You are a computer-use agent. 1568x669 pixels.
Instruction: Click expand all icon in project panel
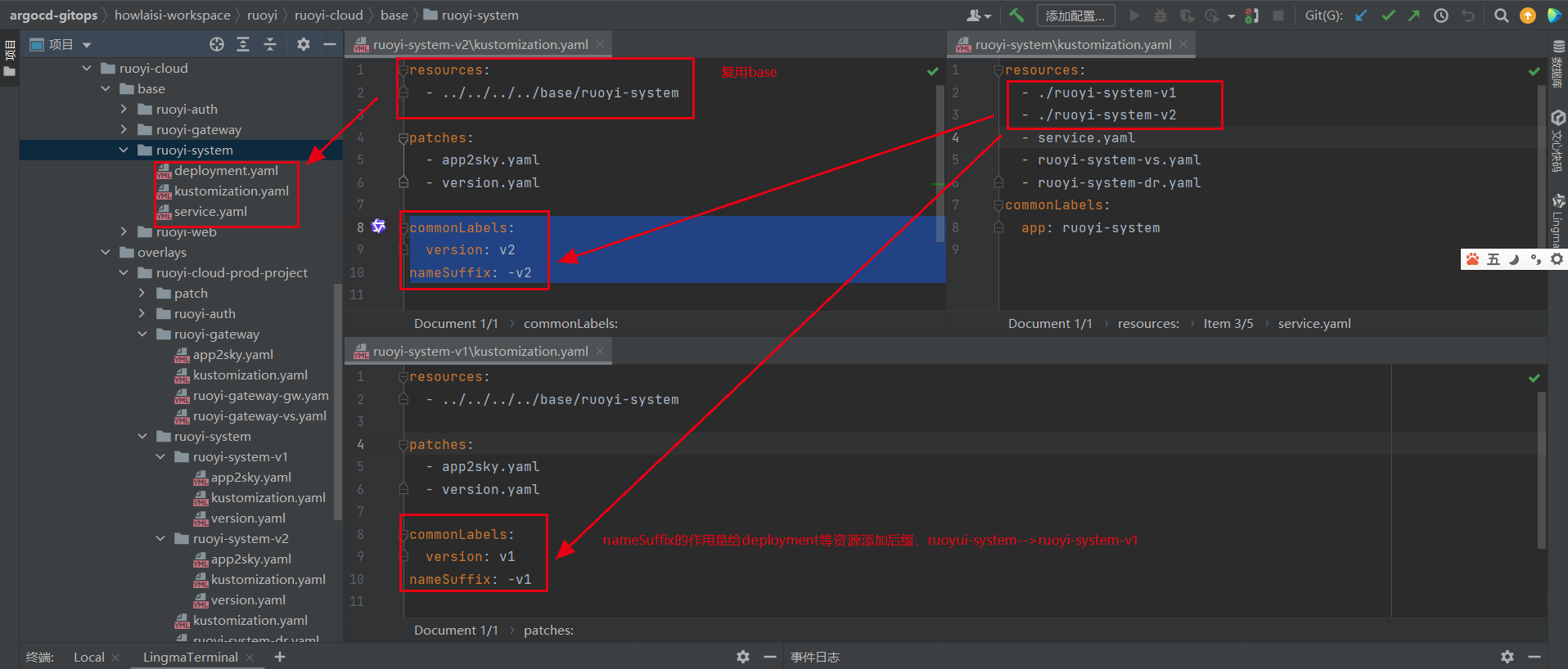point(243,44)
